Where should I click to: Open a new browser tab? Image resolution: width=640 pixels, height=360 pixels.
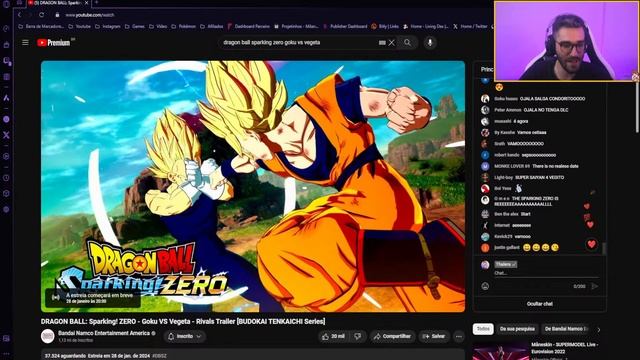[x=97, y=3]
